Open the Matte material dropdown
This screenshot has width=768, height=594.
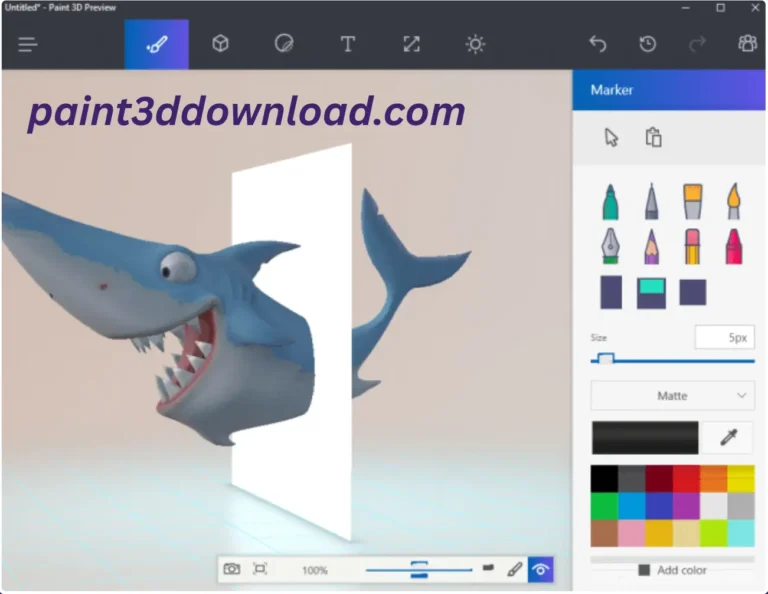coord(672,395)
